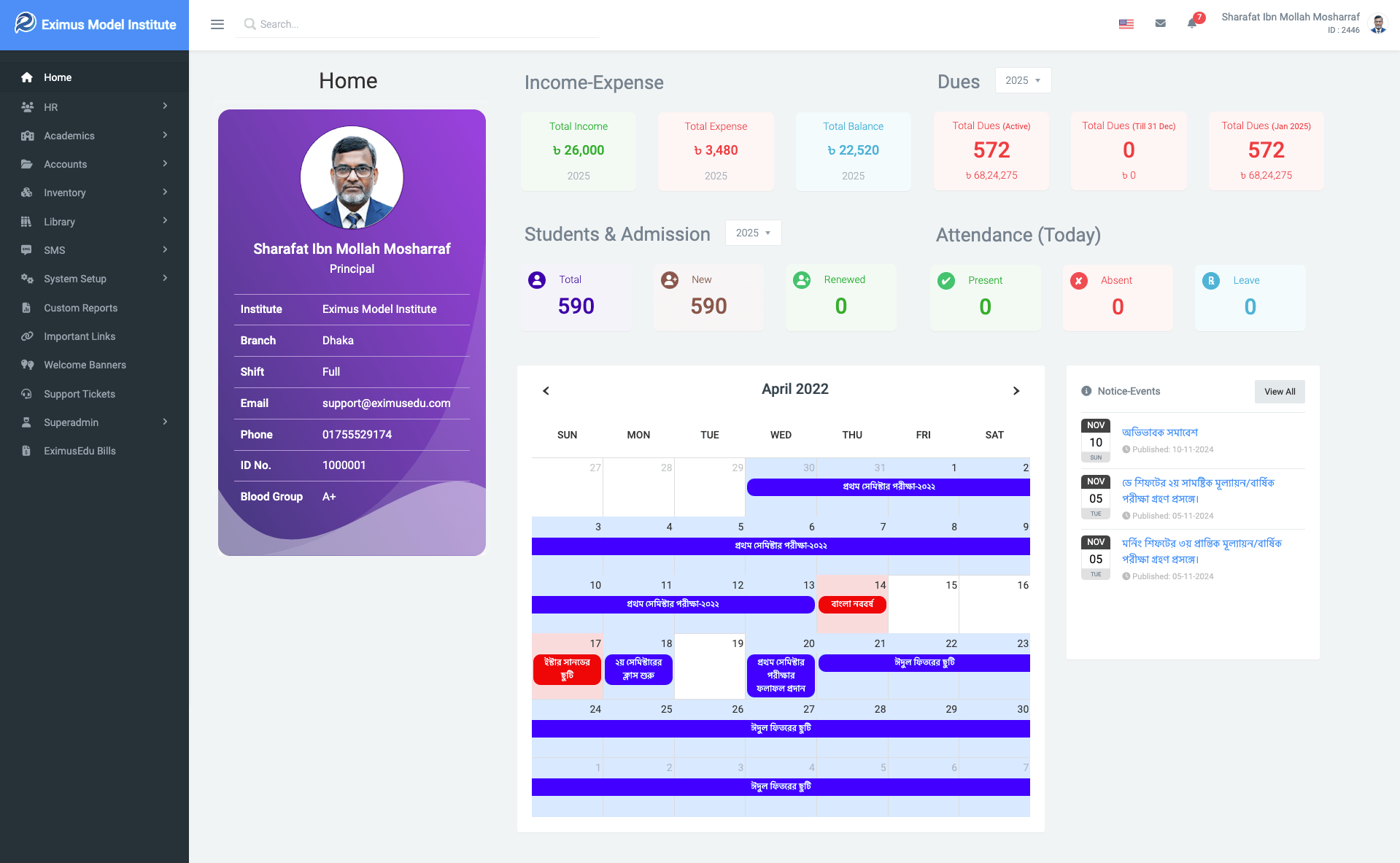Click the hamburger menu toggle icon
The image size is (1400, 863).
tap(217, 24)
